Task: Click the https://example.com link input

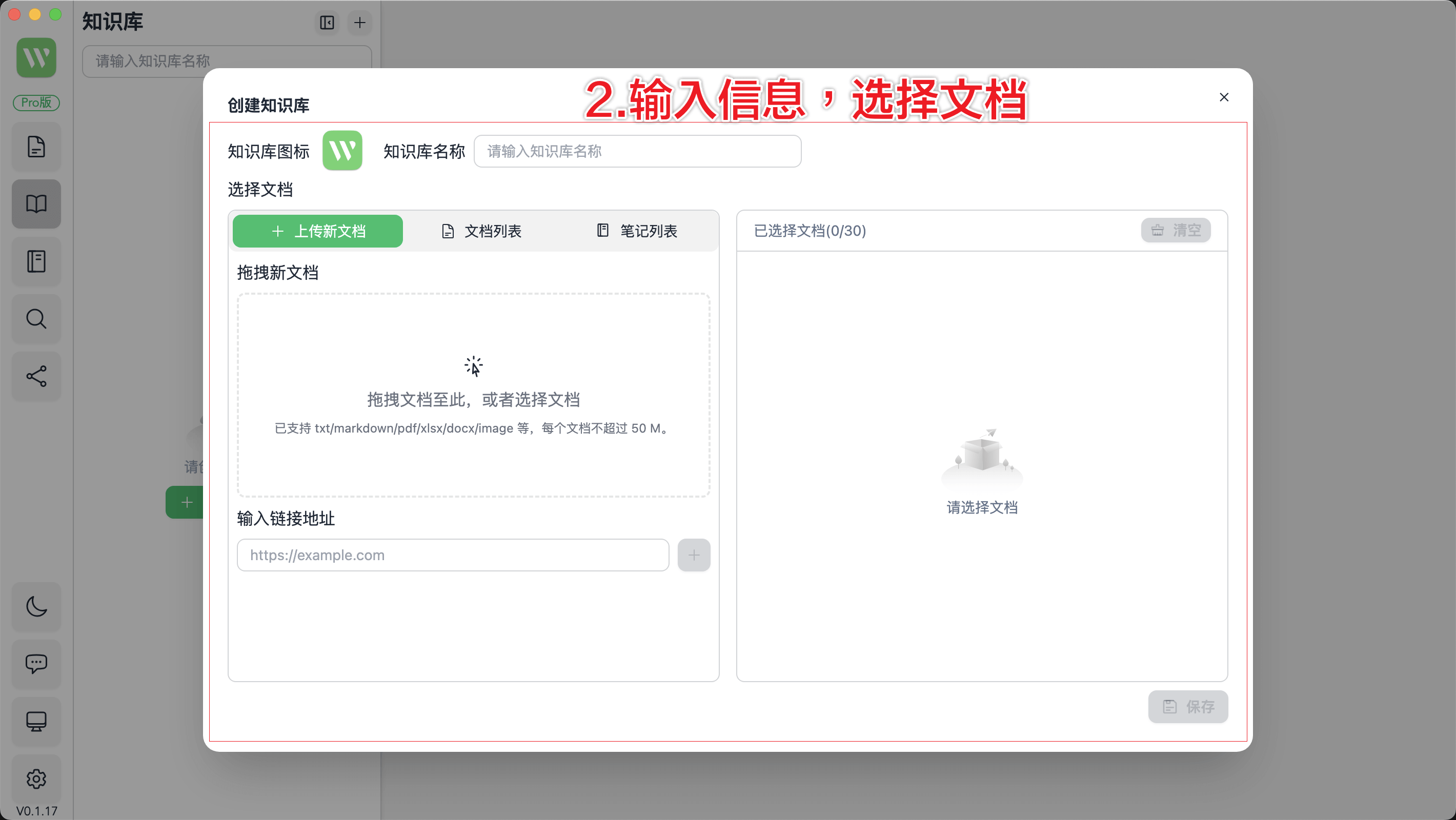Action: [453, 555]
